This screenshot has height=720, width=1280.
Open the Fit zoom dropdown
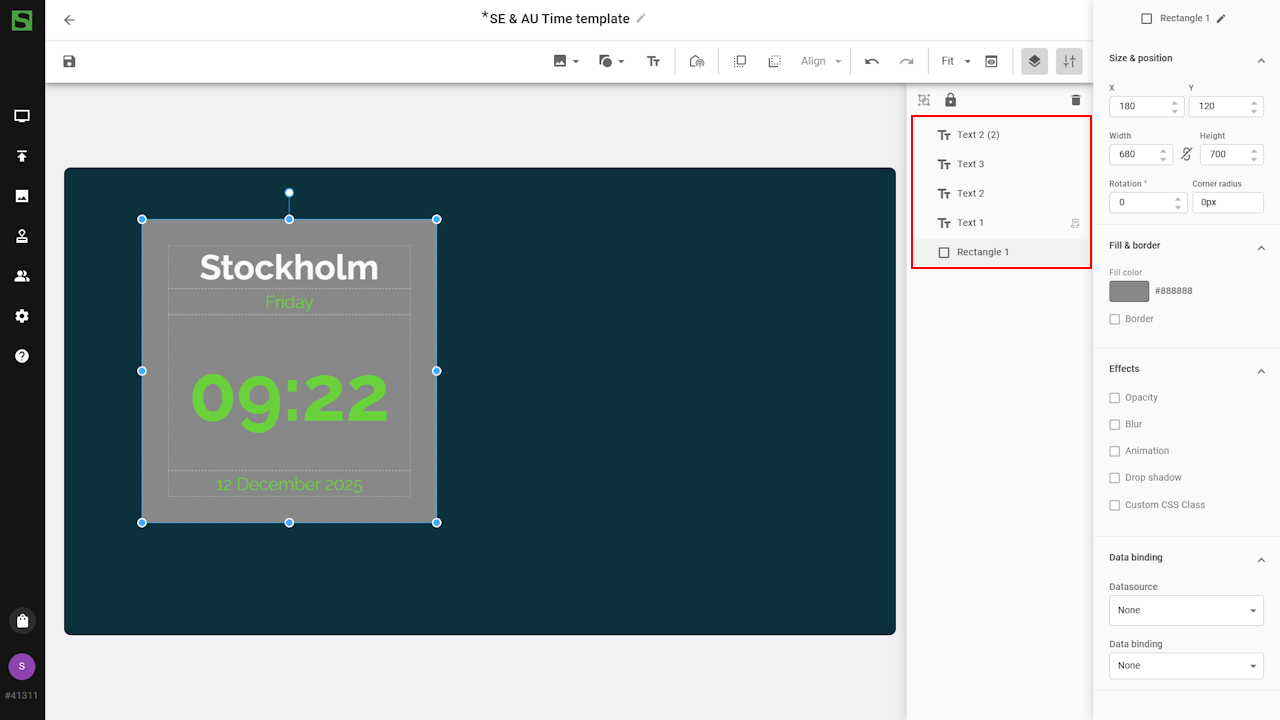pos(956,61)
